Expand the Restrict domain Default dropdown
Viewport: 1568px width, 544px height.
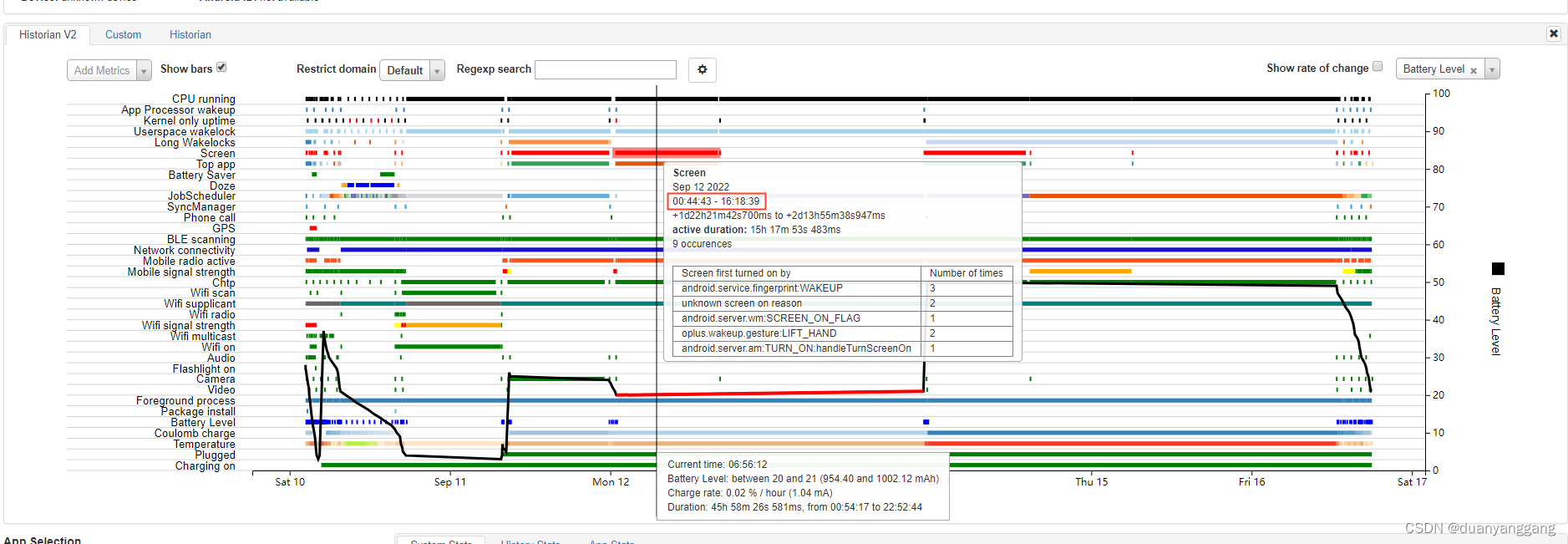click(412, 70)
